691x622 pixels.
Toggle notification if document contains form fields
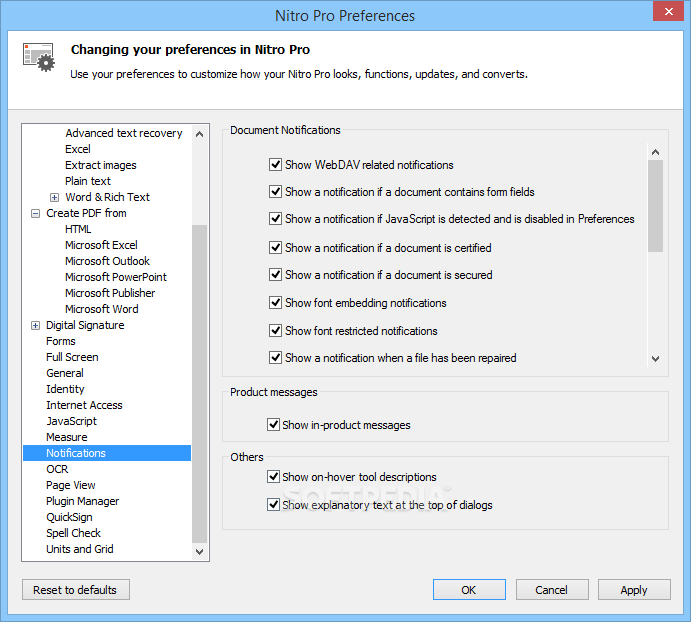pyautogui.click(x=275, y=192)
